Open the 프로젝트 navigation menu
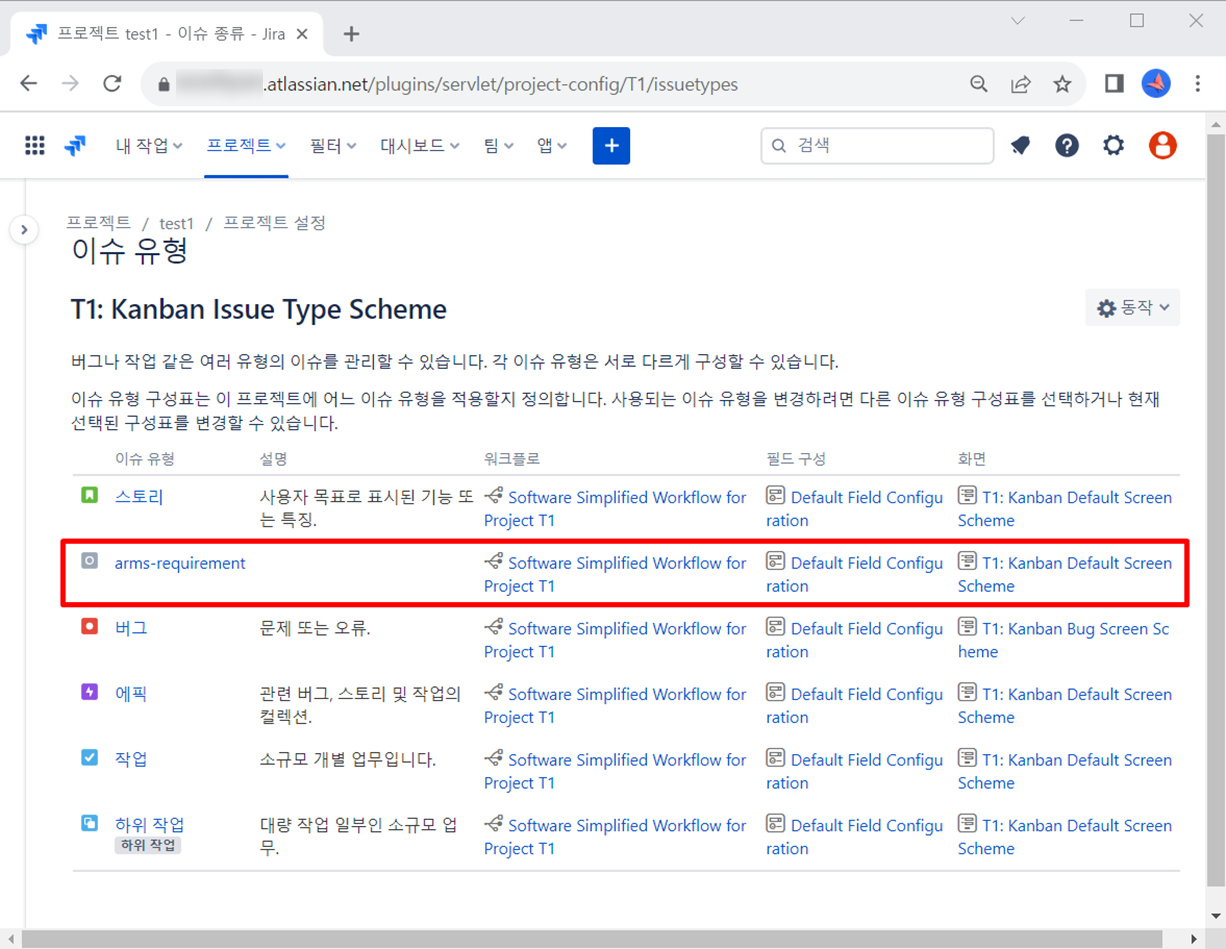The image size is (1226, 949). [246, 146]
